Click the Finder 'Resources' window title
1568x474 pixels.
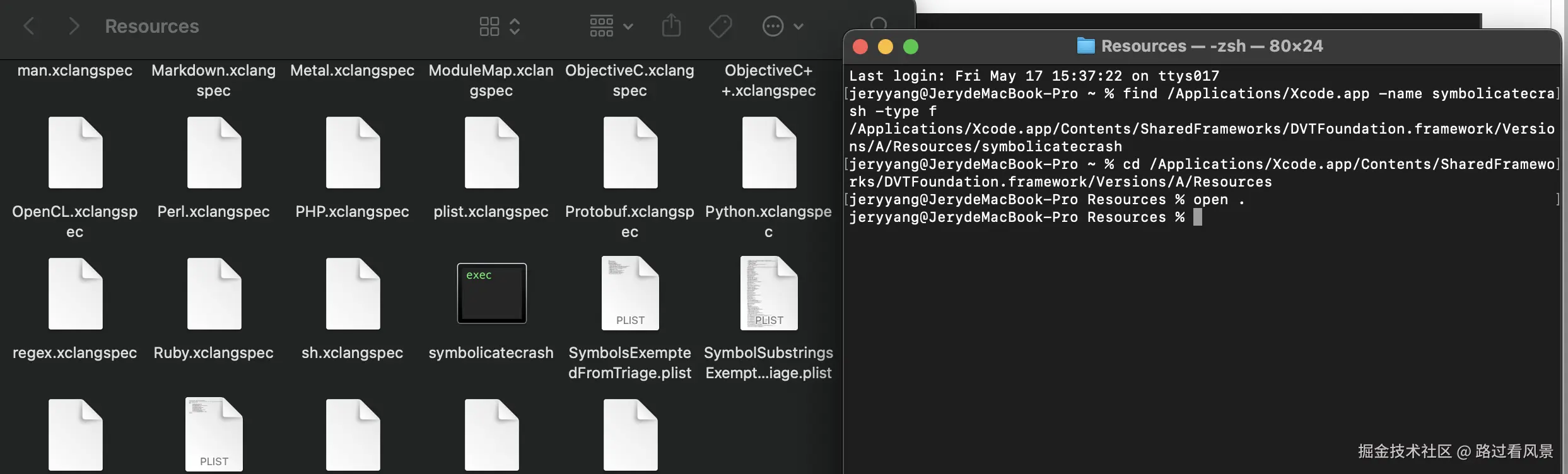tap(152, 26)
